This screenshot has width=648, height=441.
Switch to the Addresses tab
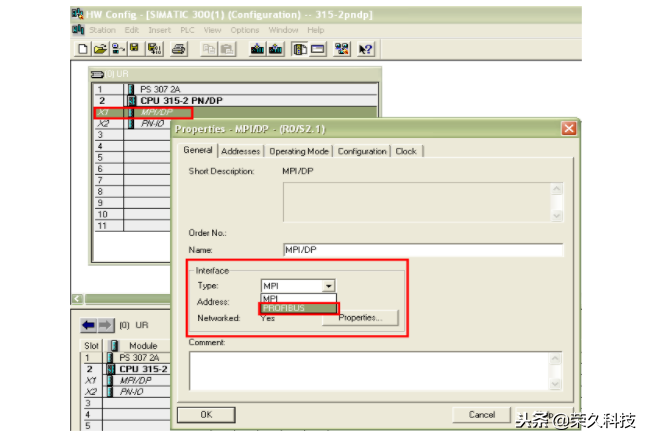240,151
